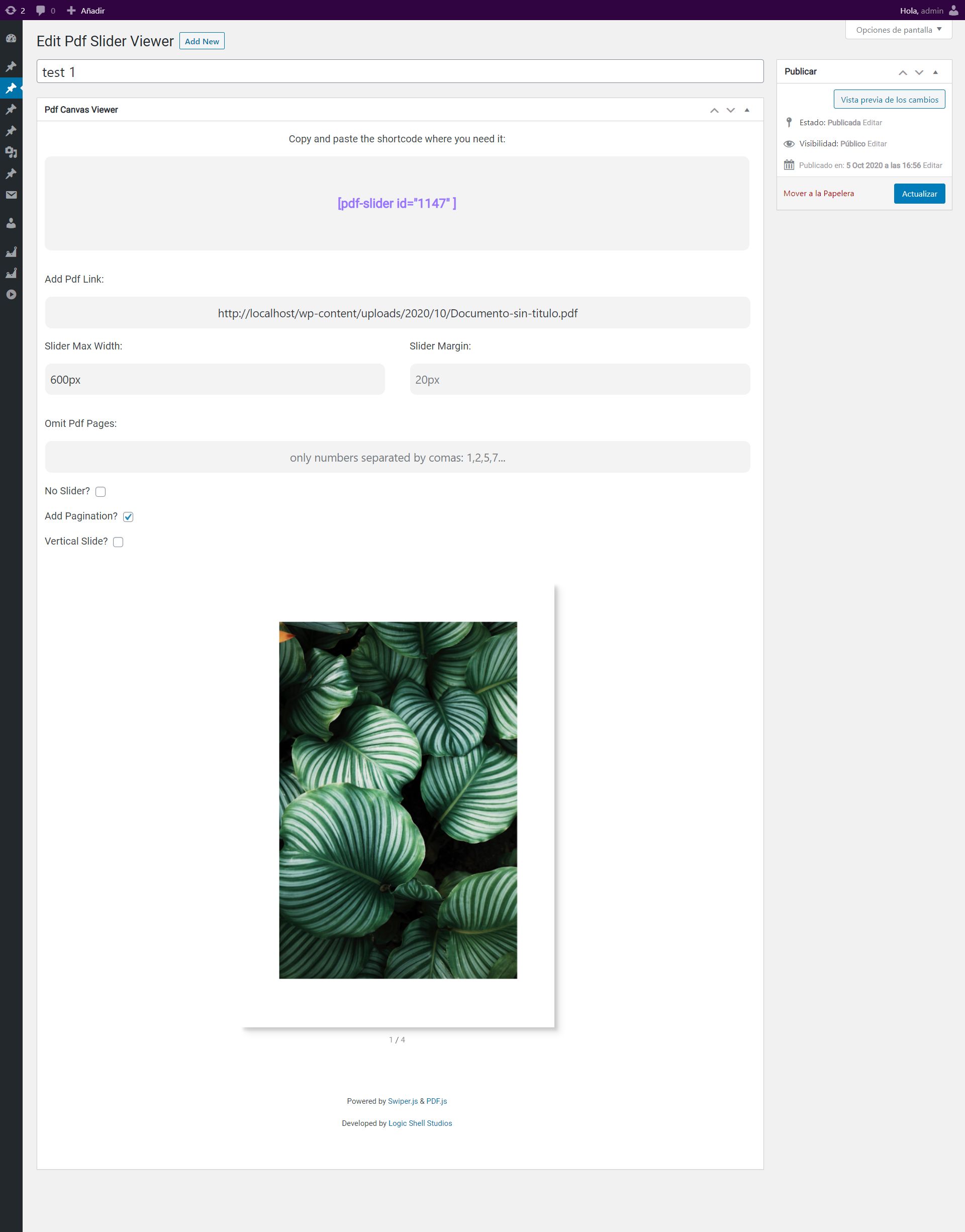
Task: Click the Slider Margin input field
Action: (x=579, y=380)
